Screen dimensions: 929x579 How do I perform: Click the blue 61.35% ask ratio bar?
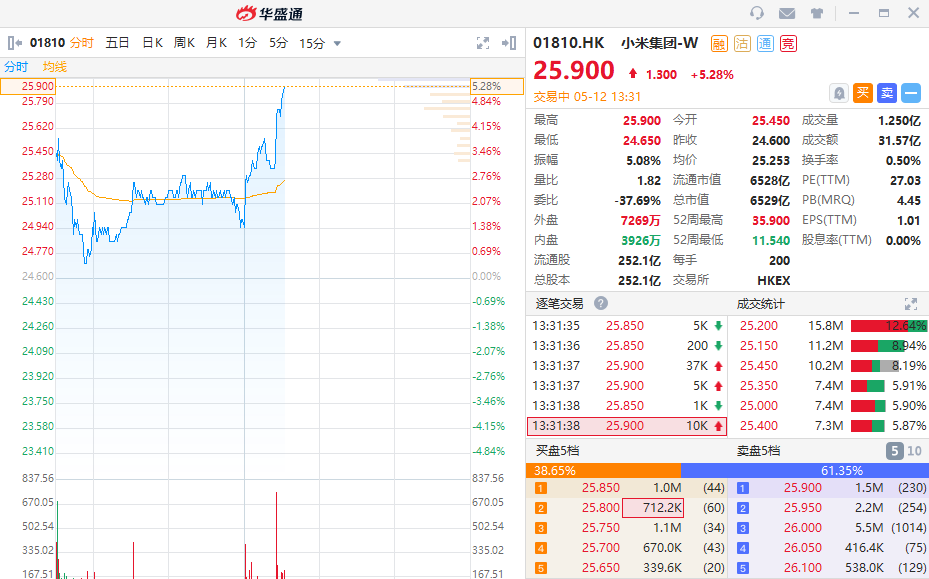pos(805,471)
